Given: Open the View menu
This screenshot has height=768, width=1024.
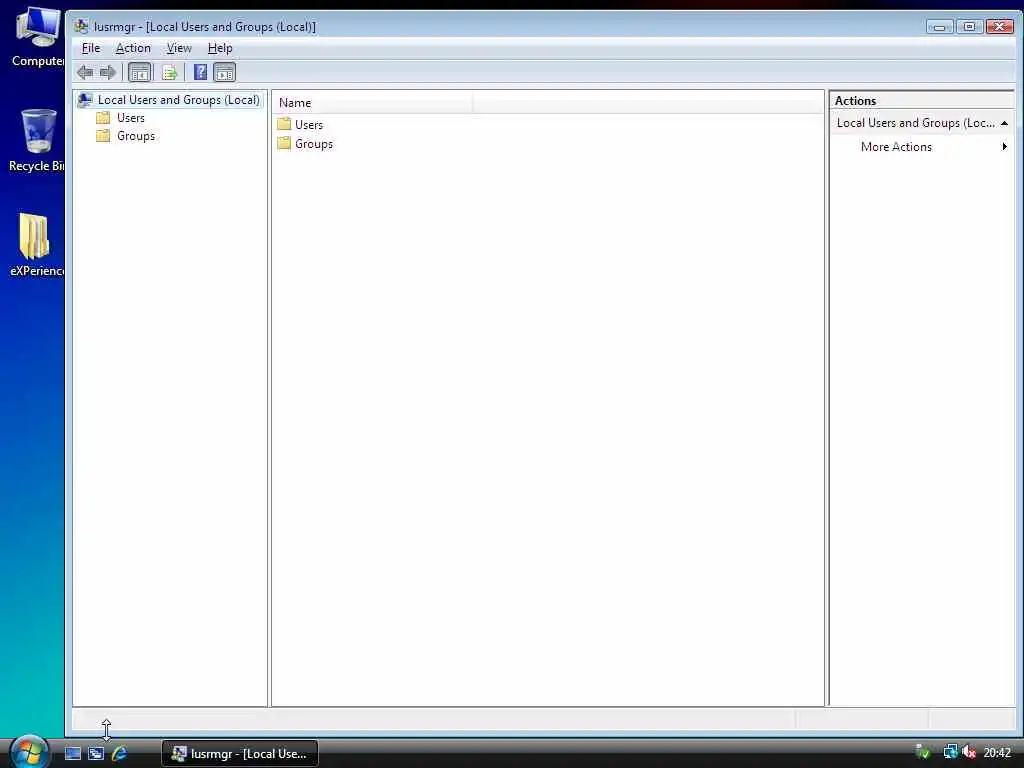Looking at the screenshot, I should [x=179, y=48].
